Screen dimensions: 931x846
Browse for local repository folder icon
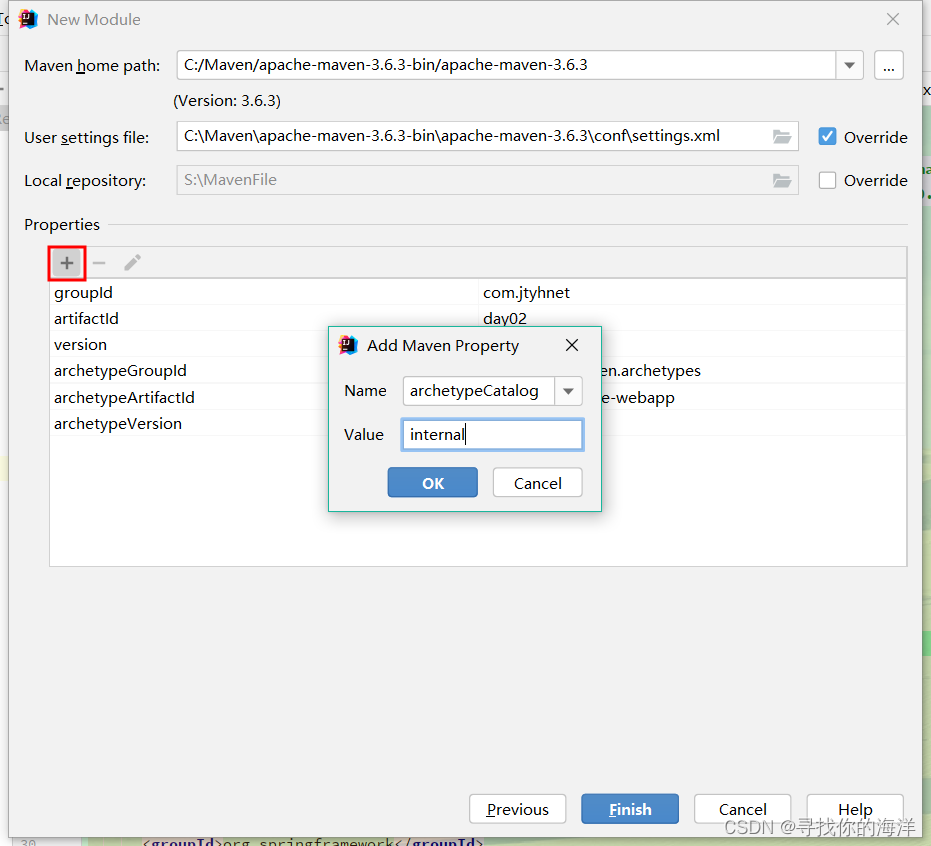click(782, 180)
